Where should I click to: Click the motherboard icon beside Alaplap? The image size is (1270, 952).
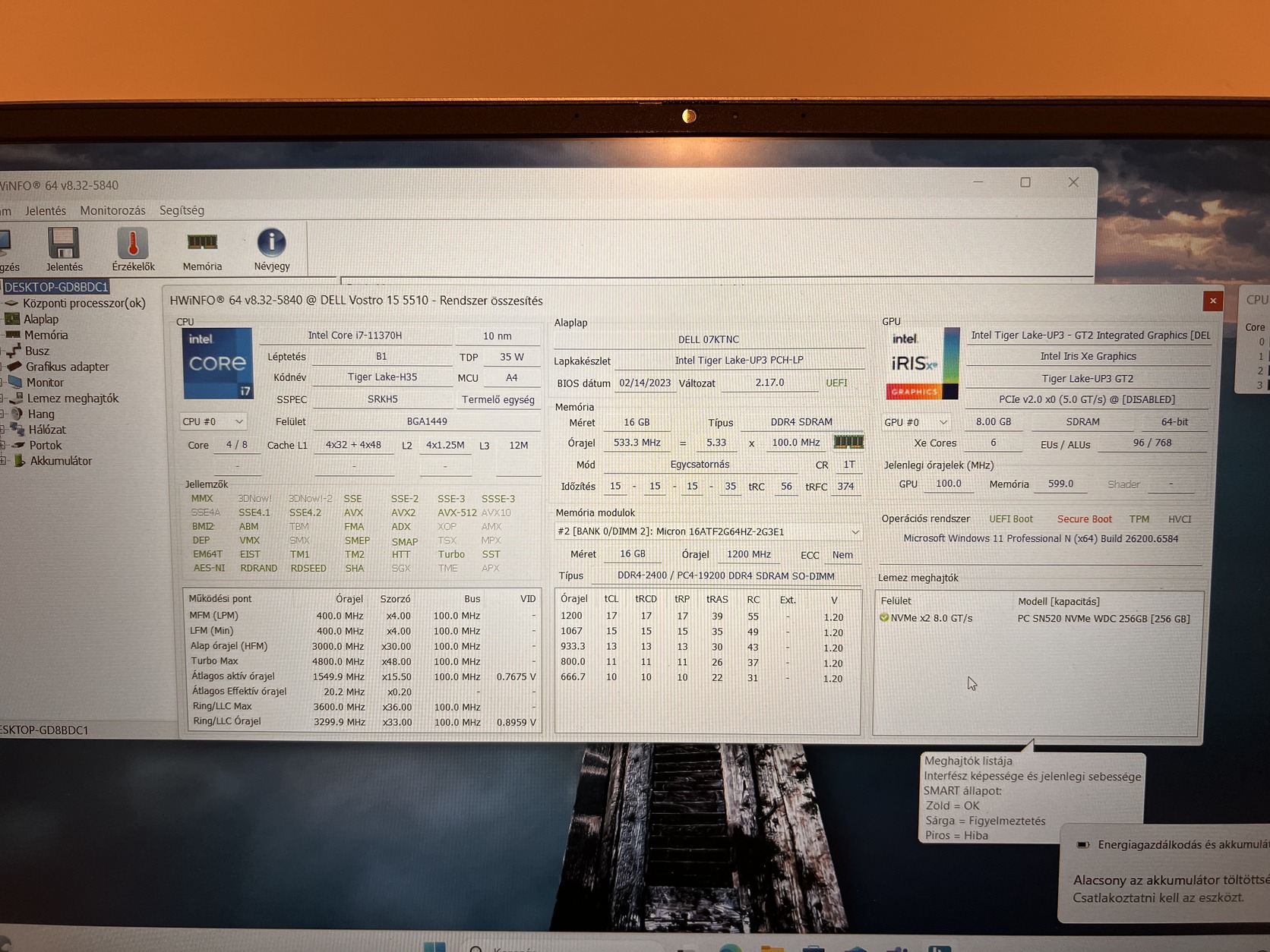pyautogui.click(x=13, y=319)
